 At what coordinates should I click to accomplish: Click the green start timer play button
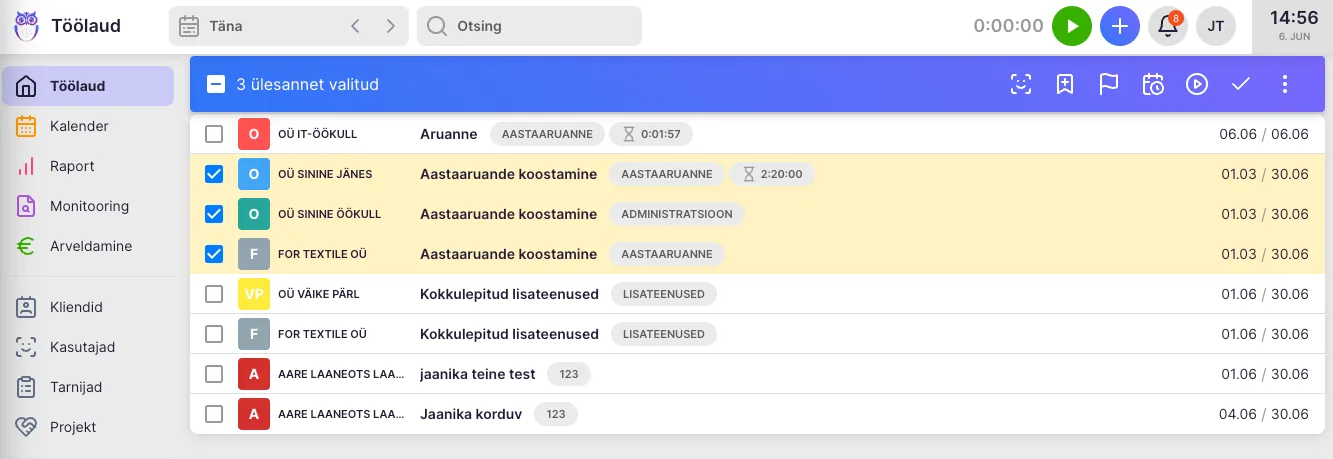pyautogui.click(x=1071, y=26)
